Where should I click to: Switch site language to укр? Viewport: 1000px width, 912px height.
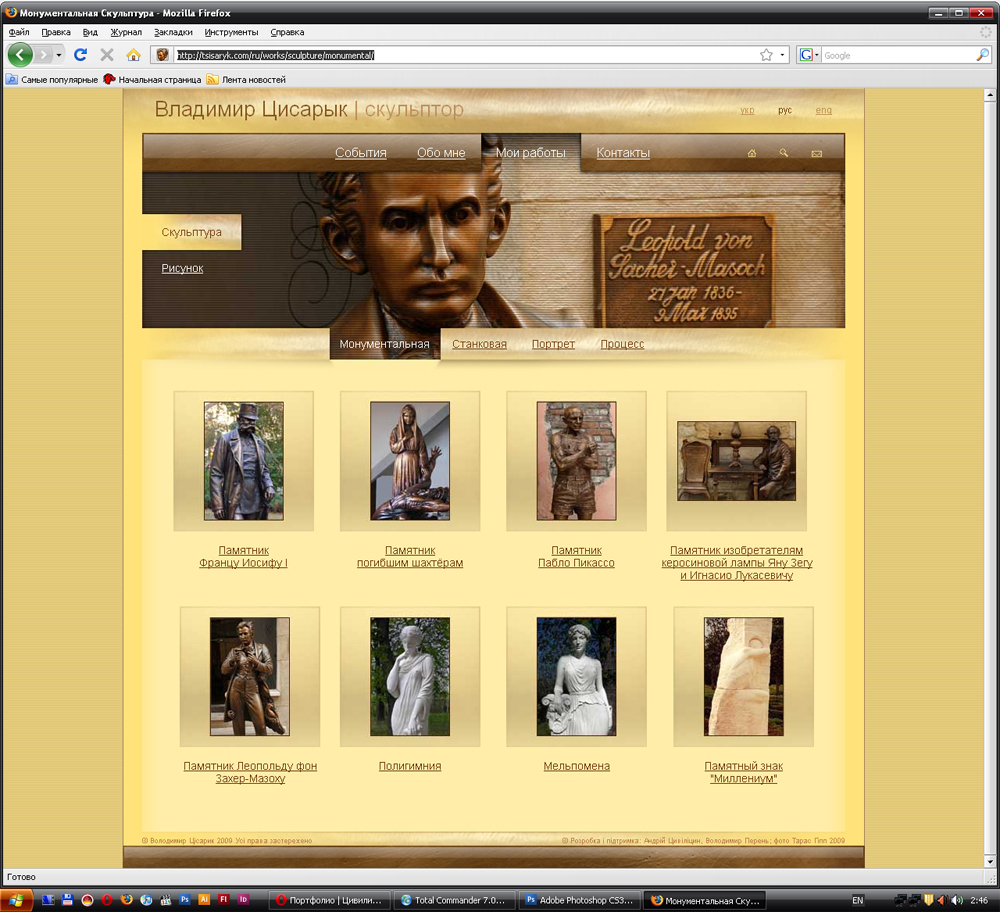tap(747, 110)
